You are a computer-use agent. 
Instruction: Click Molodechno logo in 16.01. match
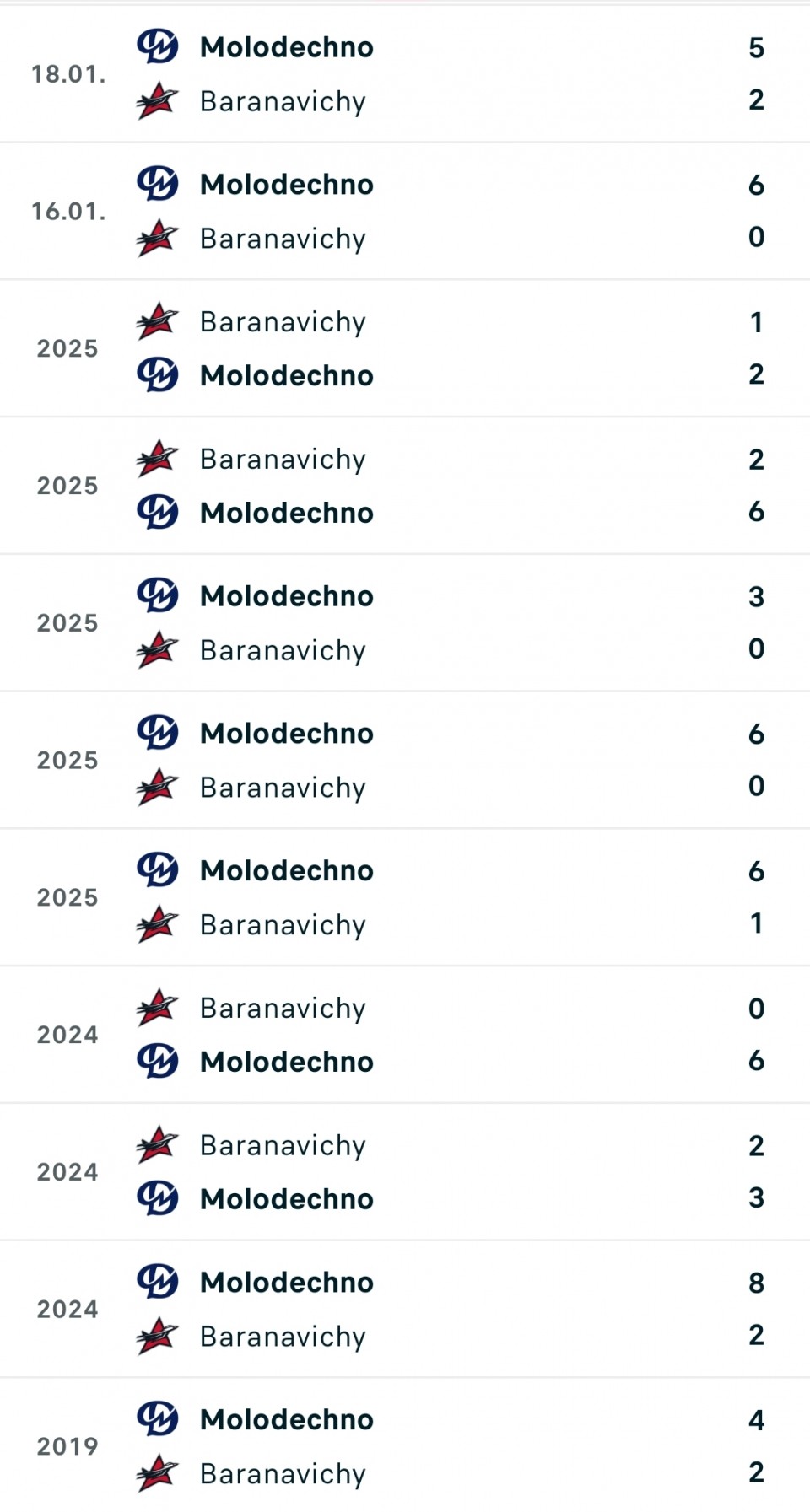158,184
